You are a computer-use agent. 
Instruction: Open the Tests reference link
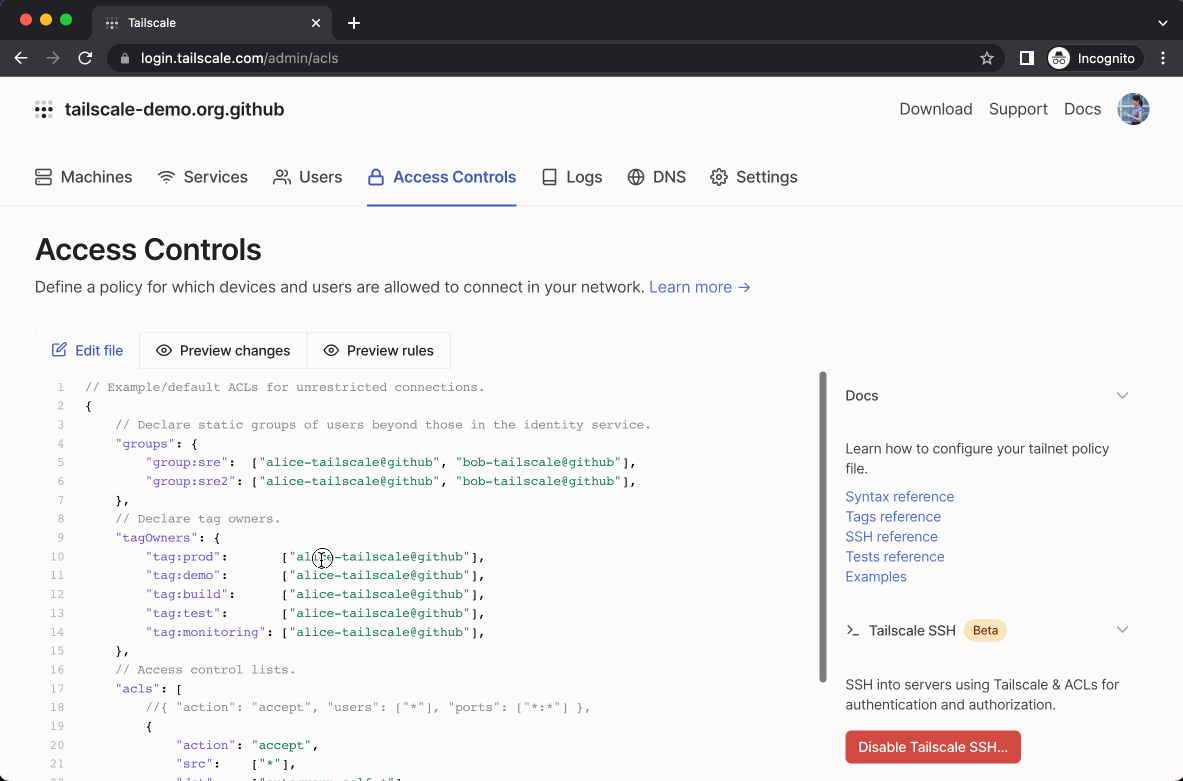[x=895, y=557]
